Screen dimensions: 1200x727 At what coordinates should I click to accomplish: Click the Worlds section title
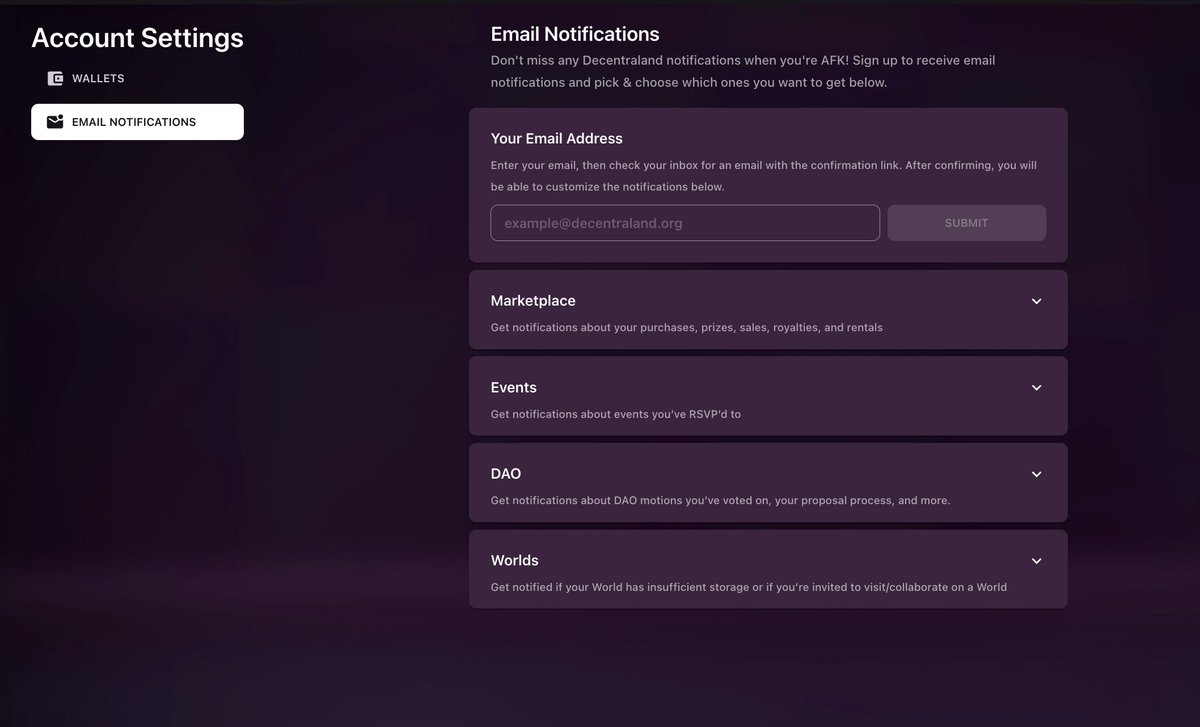click(x=515, y=561)
